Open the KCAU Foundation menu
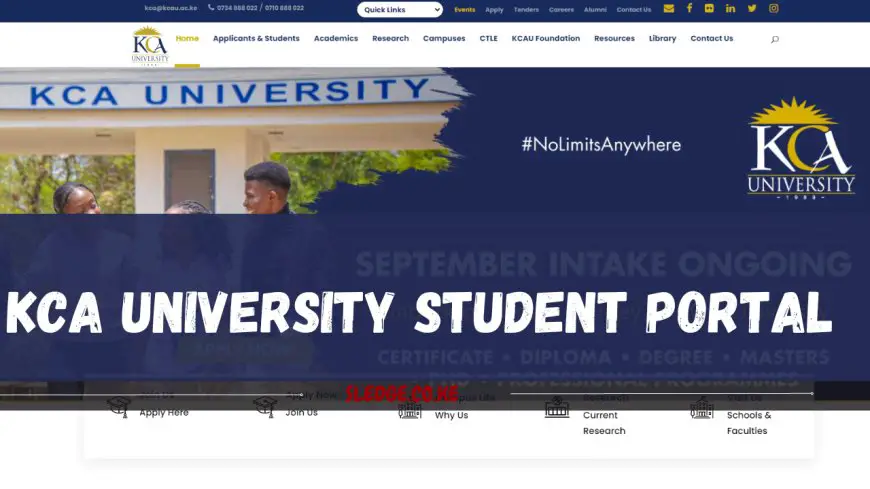The image size is (870, 489). [x=545, y=38]
